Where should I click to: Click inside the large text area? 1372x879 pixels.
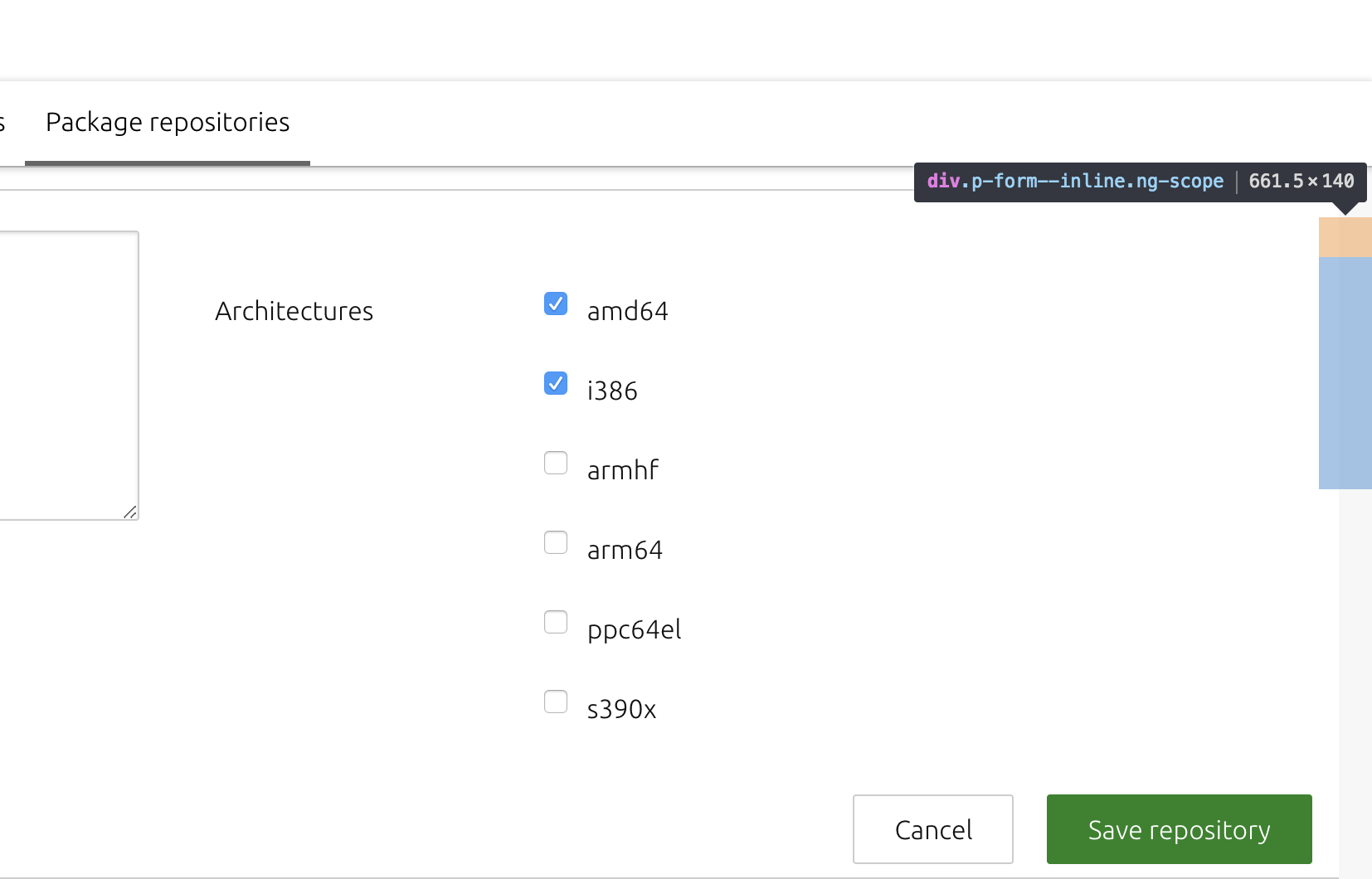click(x=69, y=376)
